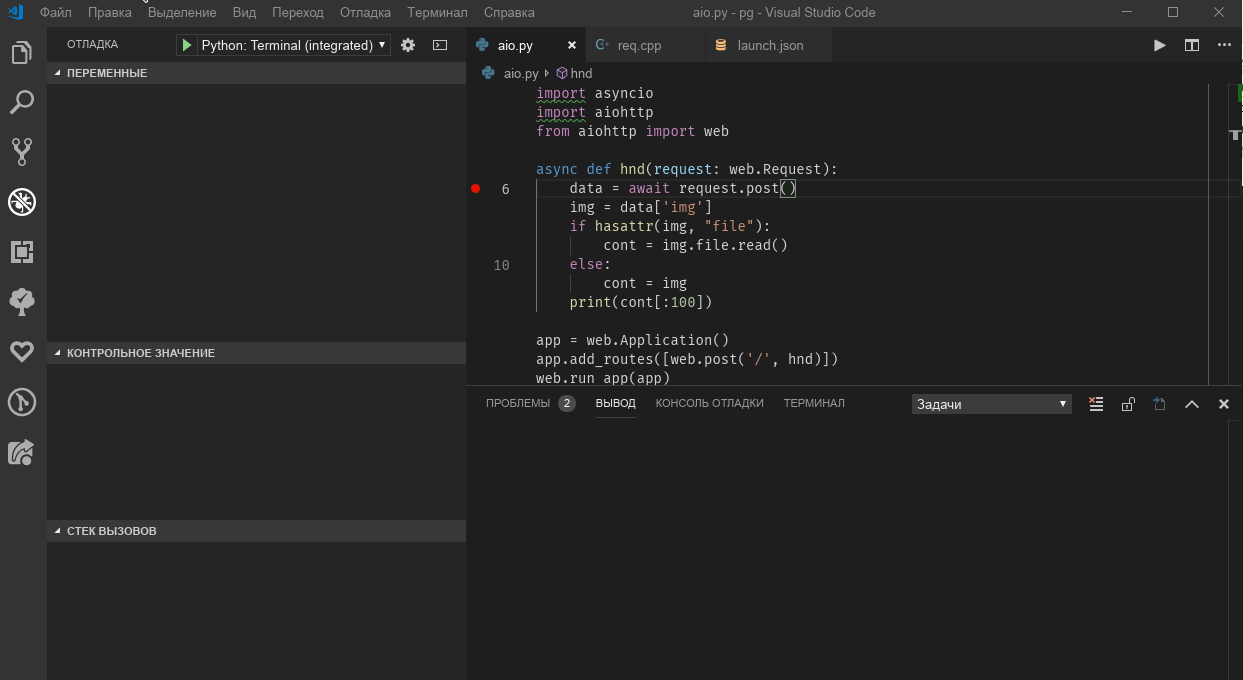1243x680 pixels.
Task: Open editor More Actions ellipsis menu
Action: pyautogui.click(x=1224, y=45)
